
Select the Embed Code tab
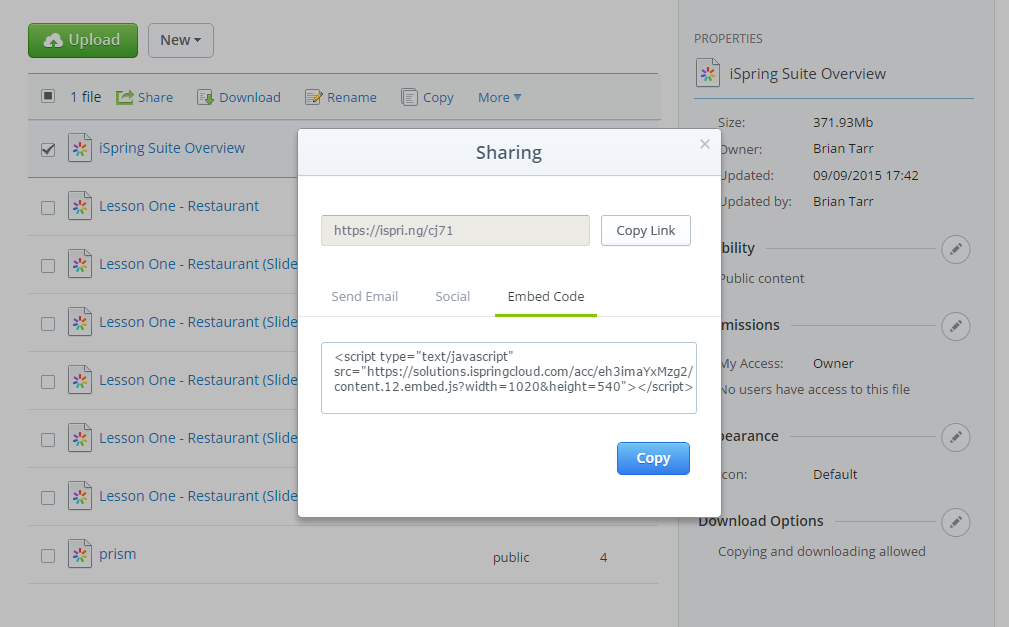click(x=546, y=297)
